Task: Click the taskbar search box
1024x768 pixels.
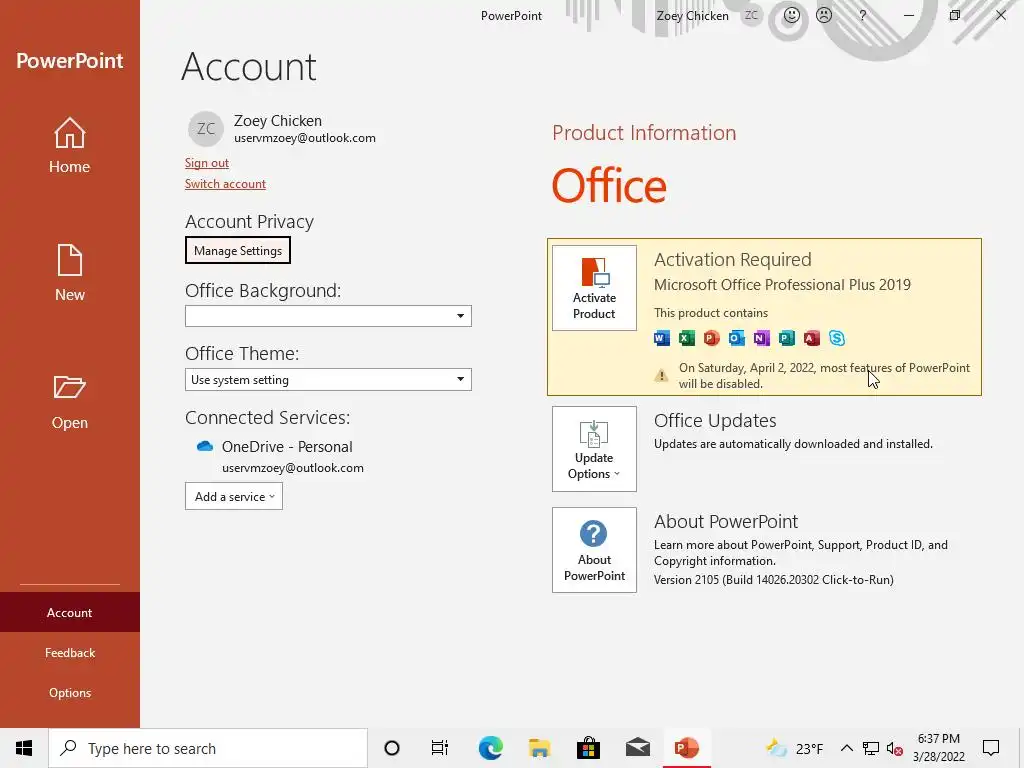Action: (208, 748)
